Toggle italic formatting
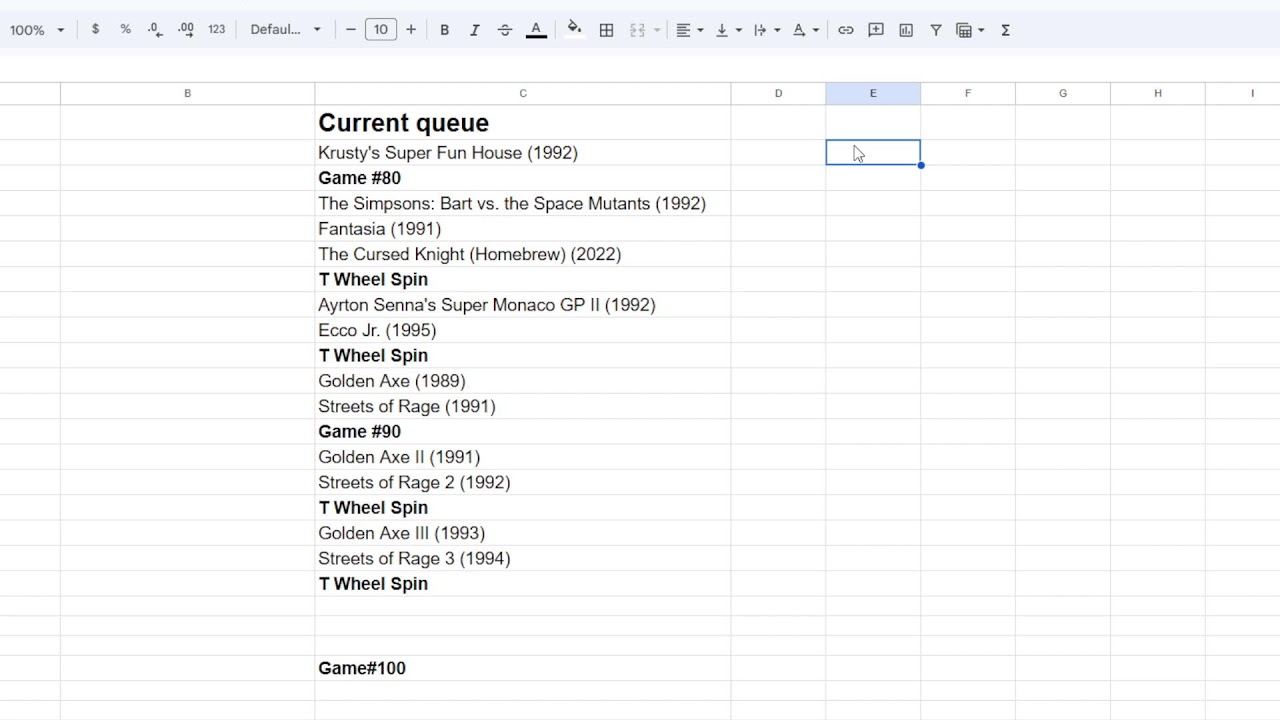The image size is (1280, 720). 475,30
